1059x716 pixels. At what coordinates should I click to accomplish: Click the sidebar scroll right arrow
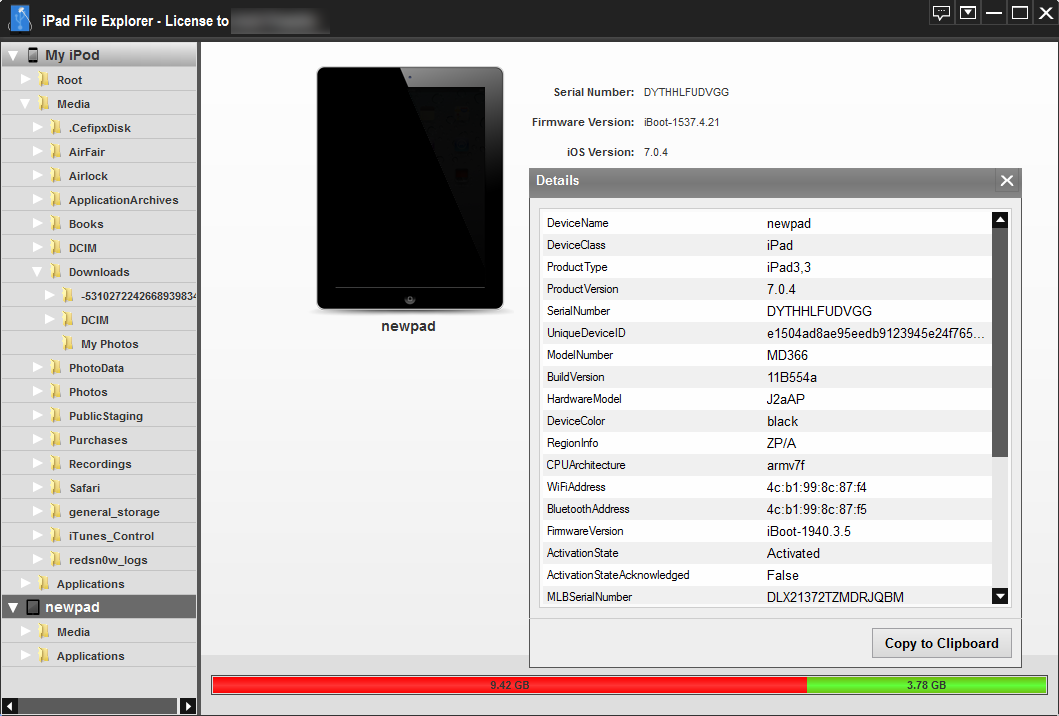coord(188,706)
